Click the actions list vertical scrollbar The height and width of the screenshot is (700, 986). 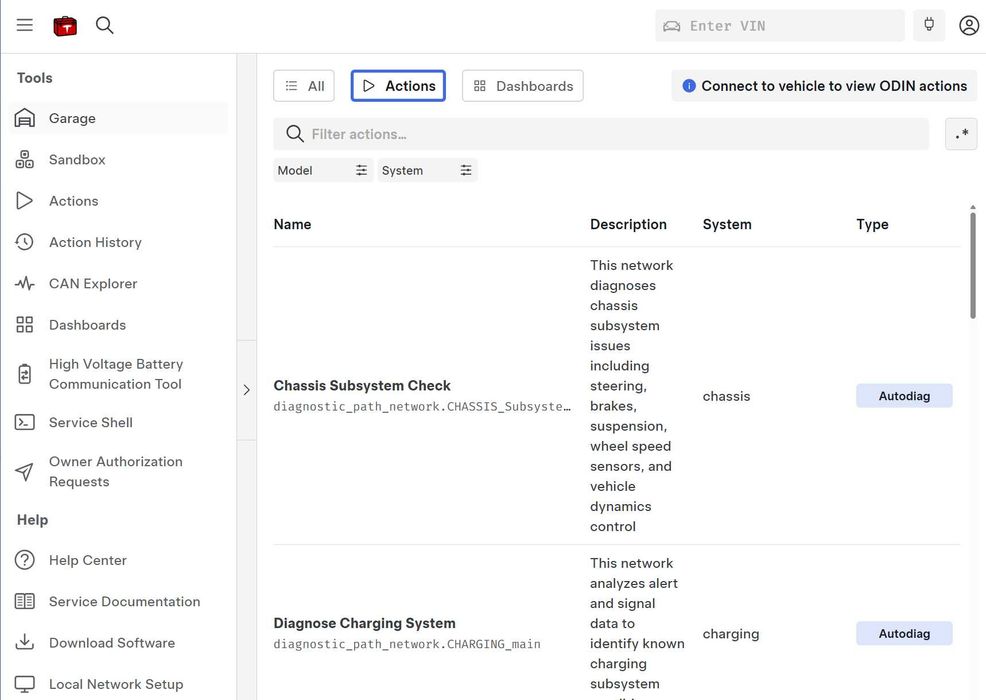tap(972, 266)
